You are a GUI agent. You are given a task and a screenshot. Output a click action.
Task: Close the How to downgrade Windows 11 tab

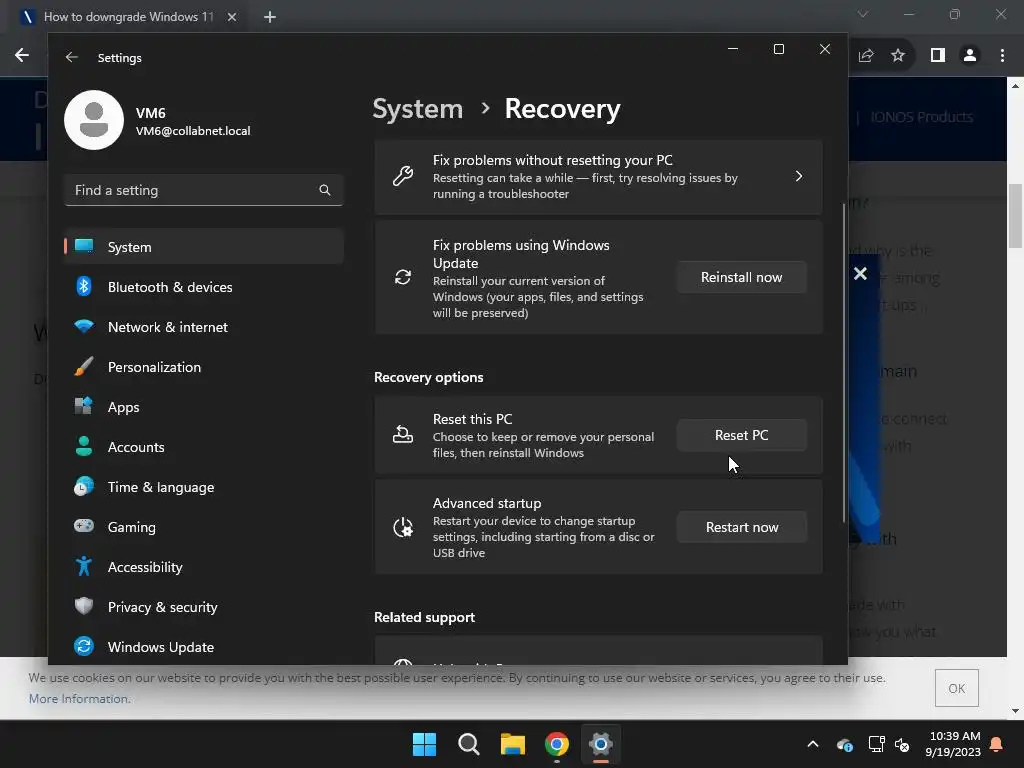[232, 17]
